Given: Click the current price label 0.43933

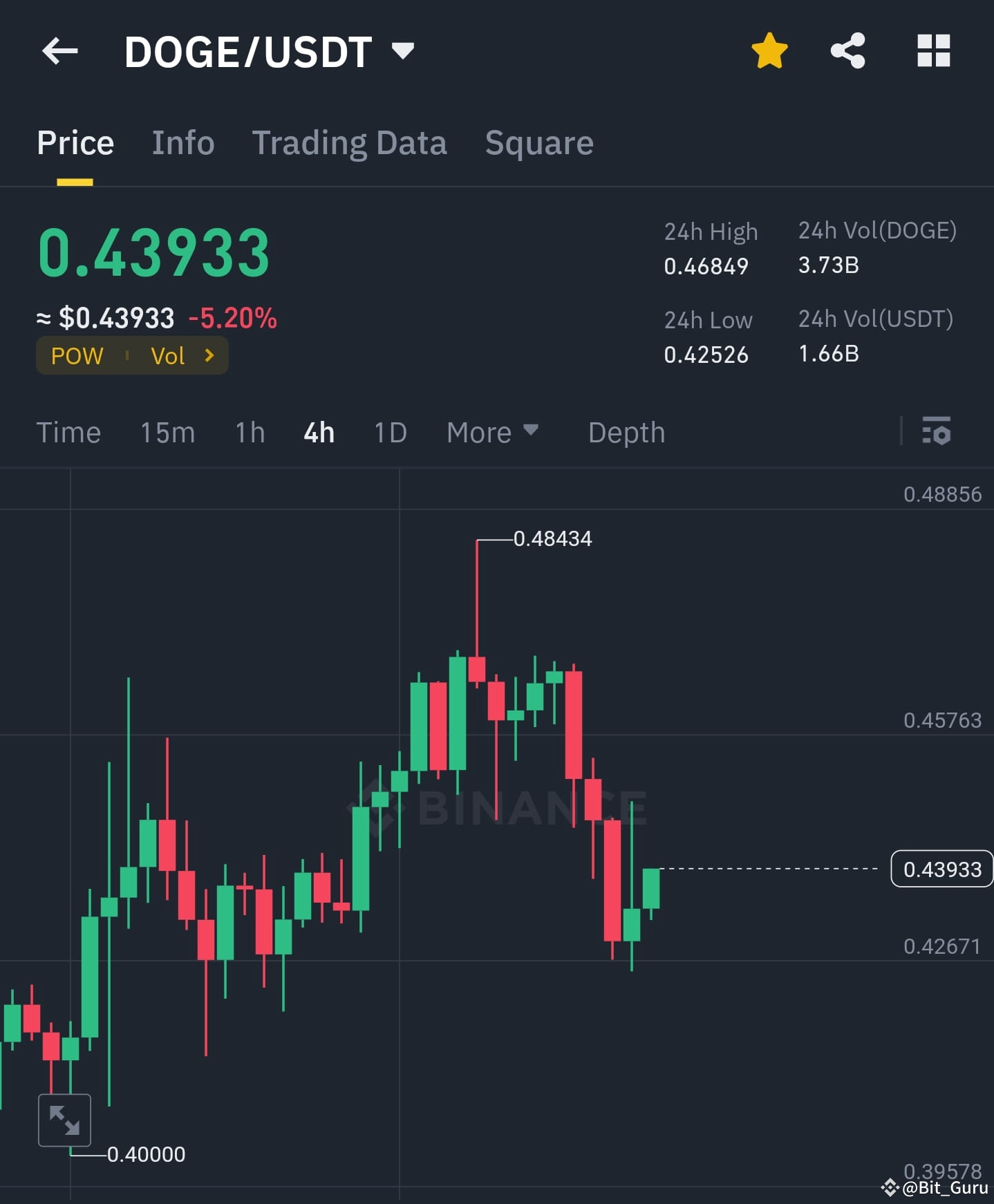Looking at the screenshot, I should click(941, 869).
